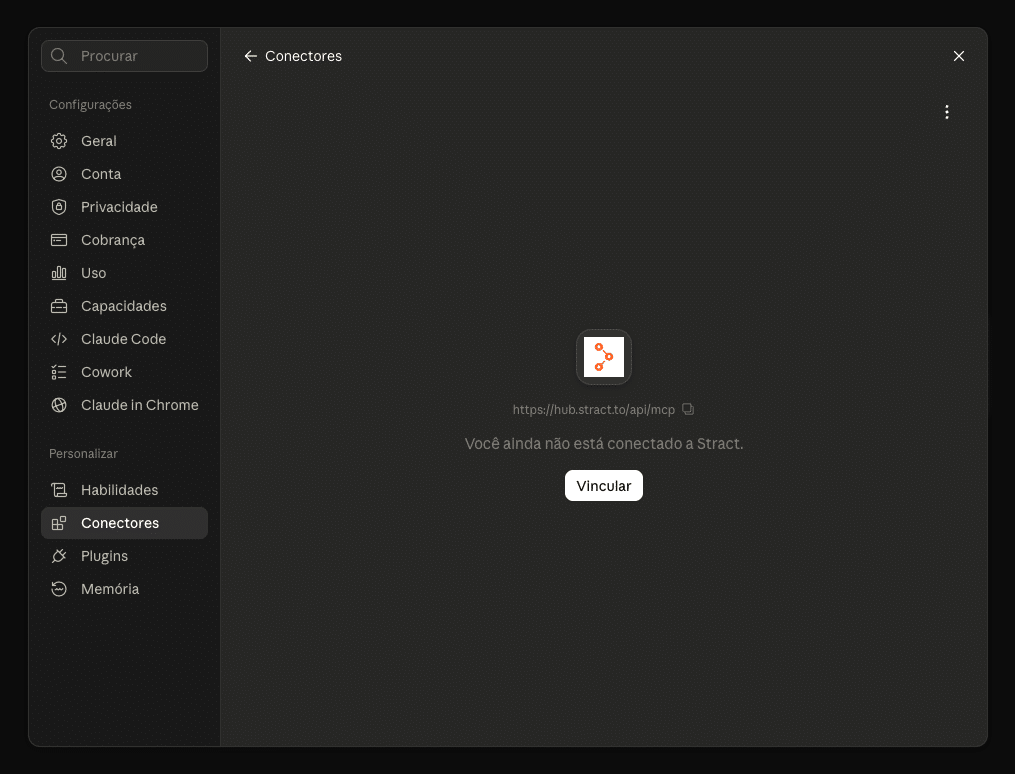Click the search magnifier icon
The height and width of the screenshot is (774, 1015).
point(59,56)
